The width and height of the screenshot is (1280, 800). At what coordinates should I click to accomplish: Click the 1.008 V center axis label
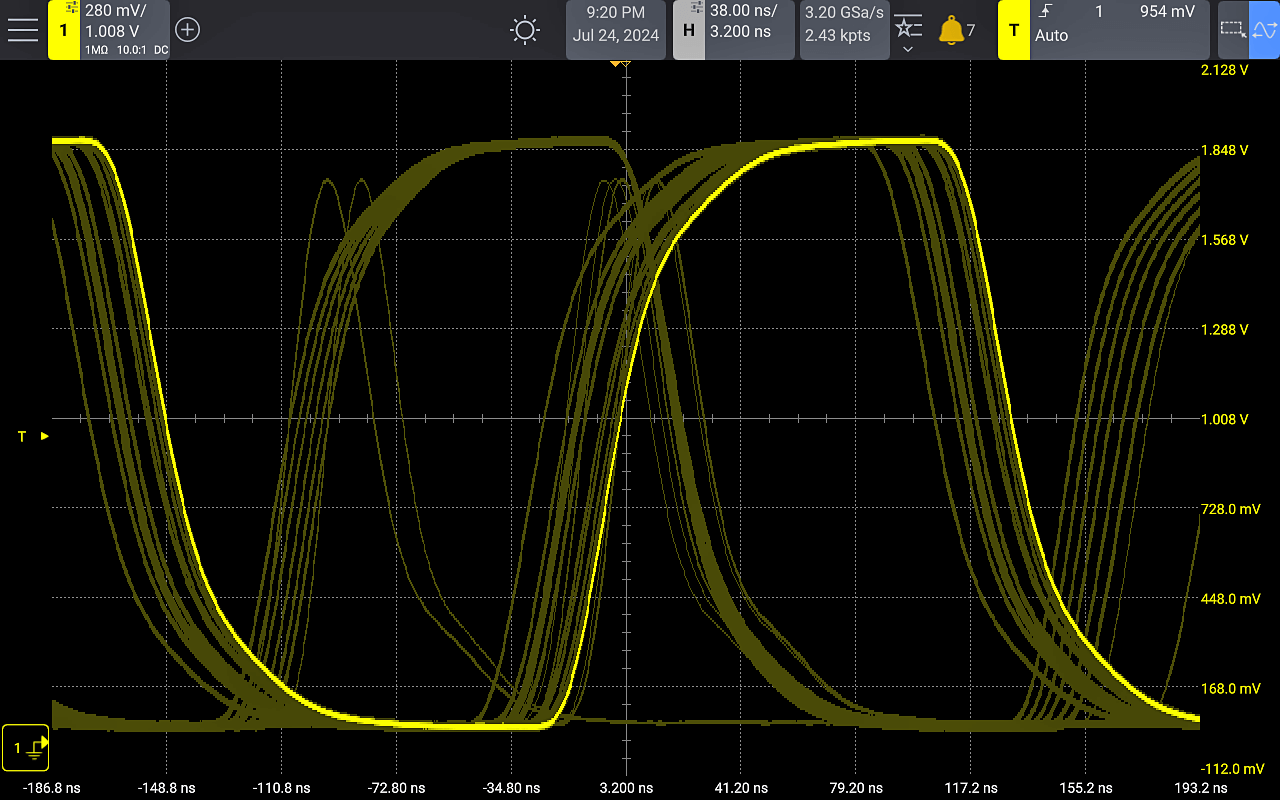(x=1224, y=419)
